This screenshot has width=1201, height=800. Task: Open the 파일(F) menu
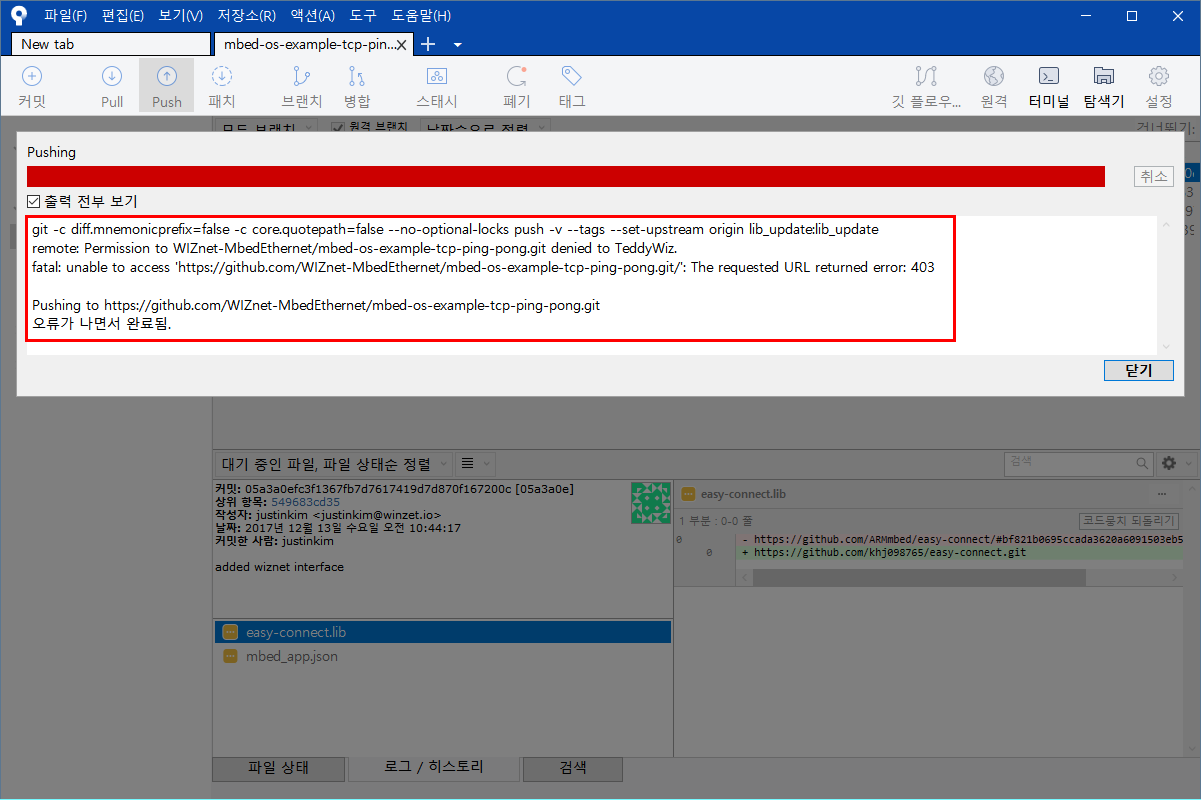[65, 15]
